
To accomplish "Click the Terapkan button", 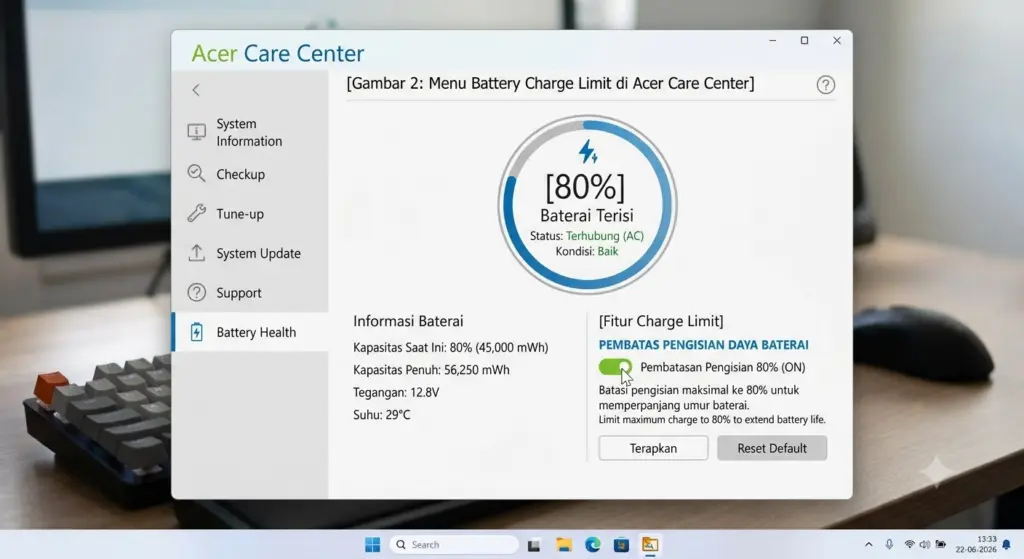I will 653,448.
